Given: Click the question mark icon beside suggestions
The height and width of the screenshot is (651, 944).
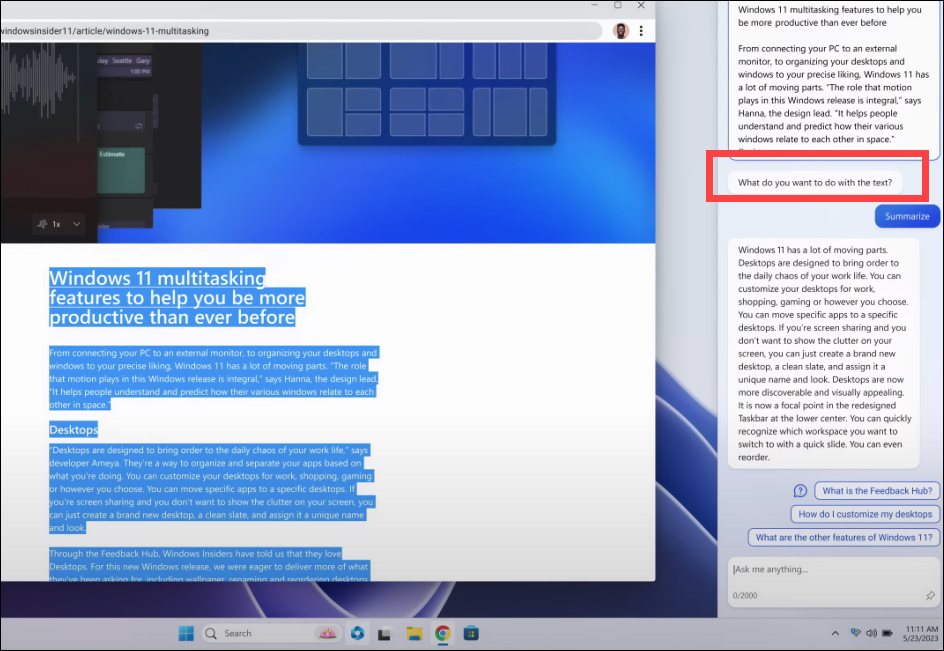Looking at the screenshot, I should pyautogui.click(x=800, y=491).
